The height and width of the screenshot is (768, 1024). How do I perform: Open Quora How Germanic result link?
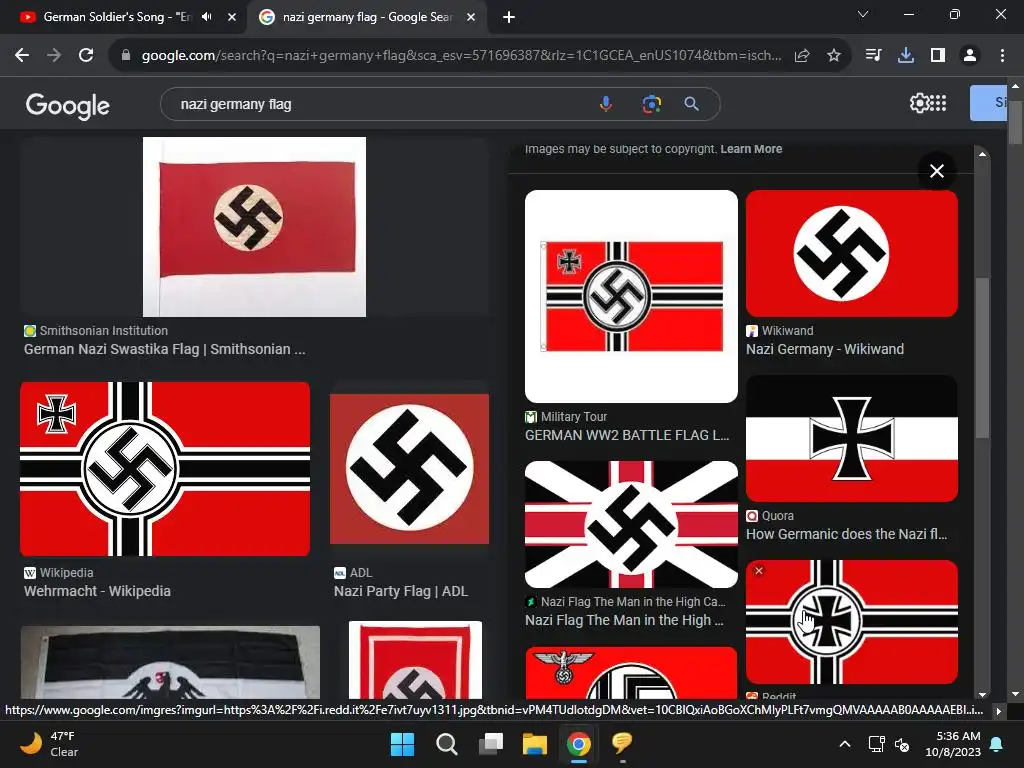846,534
